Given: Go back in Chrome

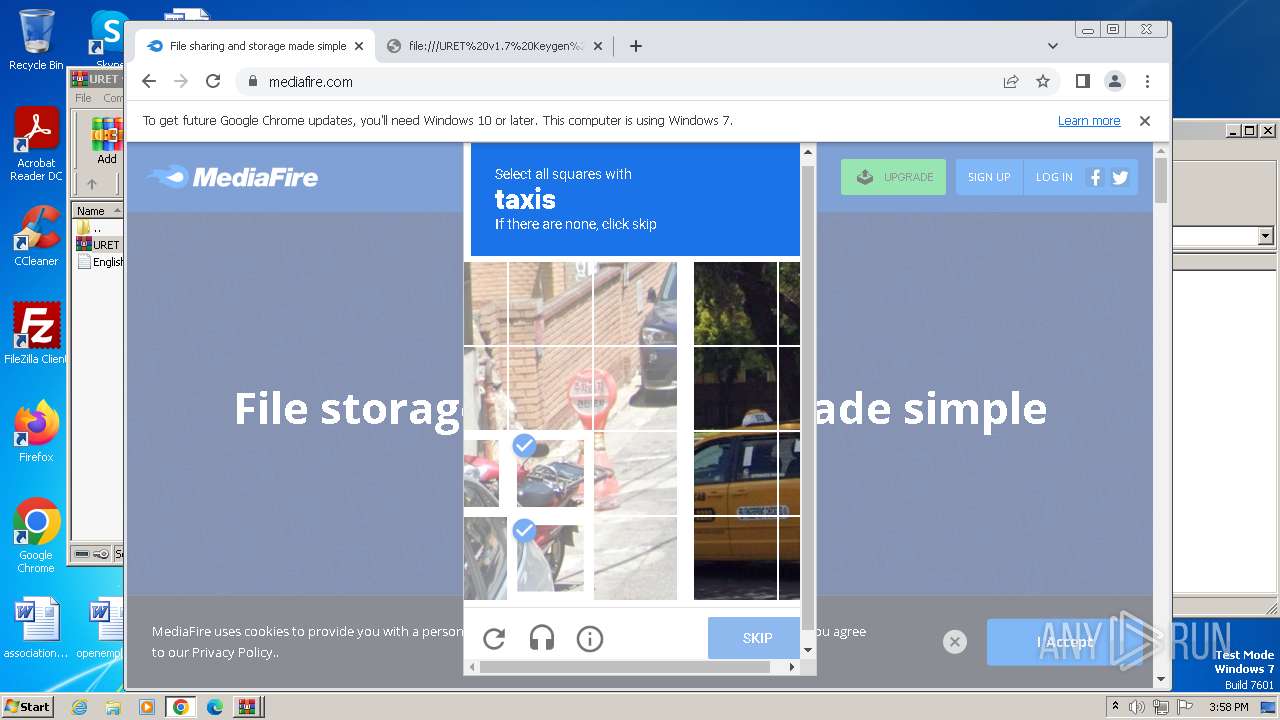Looking at the screenshot, I should click(x=149, y=82).
